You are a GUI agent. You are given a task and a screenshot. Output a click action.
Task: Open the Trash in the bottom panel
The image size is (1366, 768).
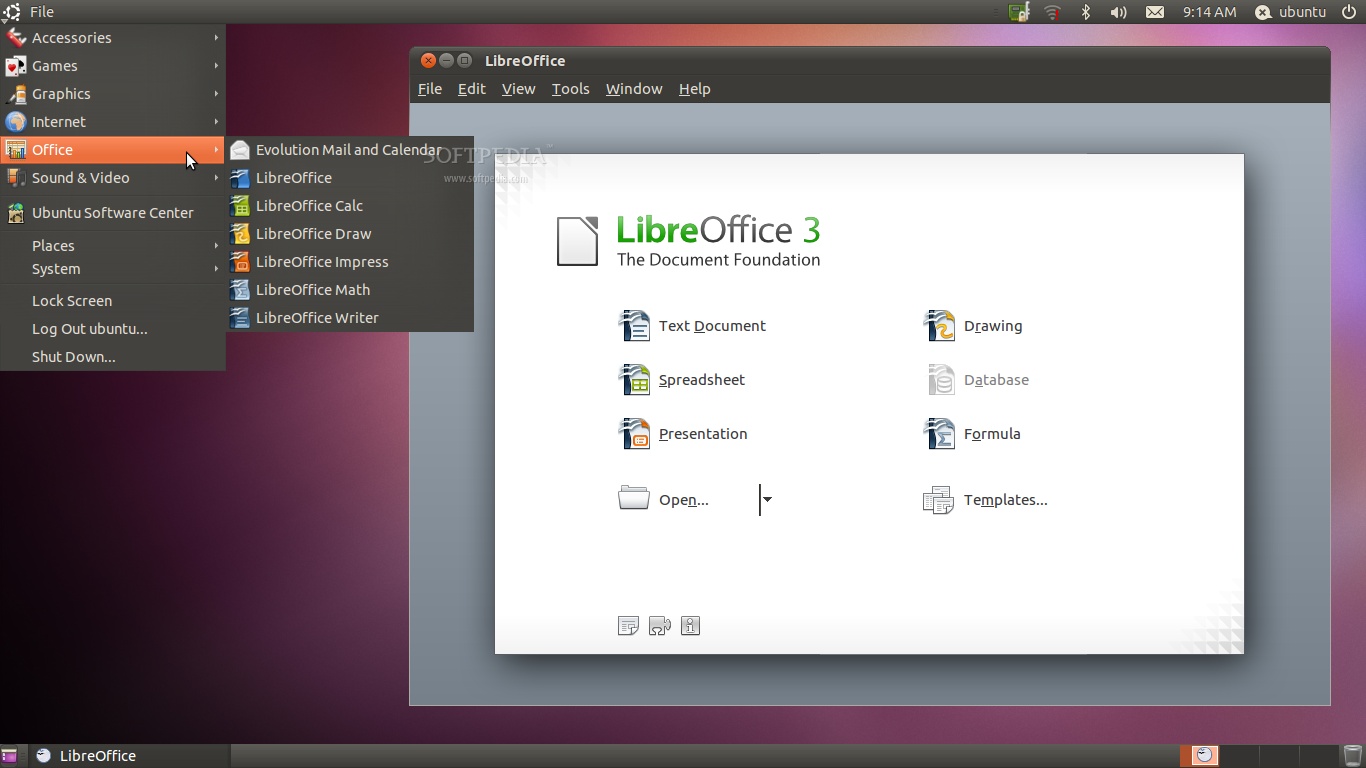pyautogui.click(x=1352, y=756)
